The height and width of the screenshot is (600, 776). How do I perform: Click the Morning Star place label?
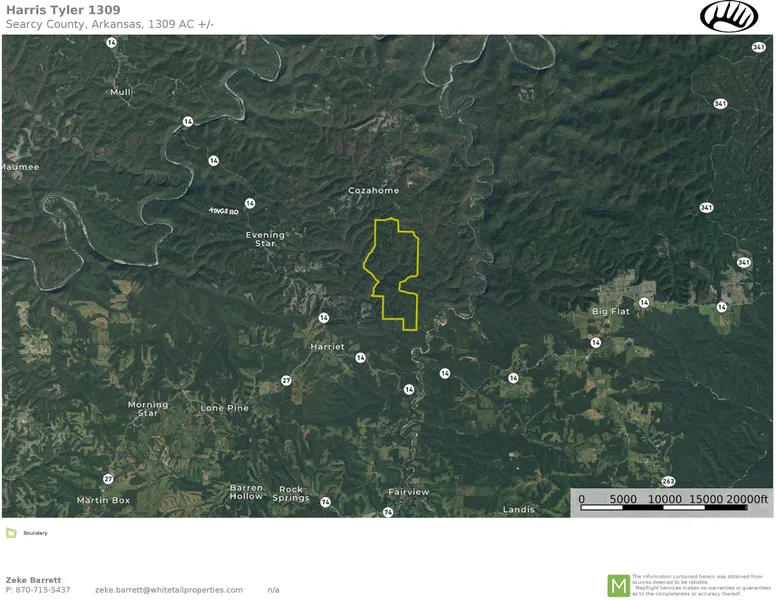click(x=148, y=408)
